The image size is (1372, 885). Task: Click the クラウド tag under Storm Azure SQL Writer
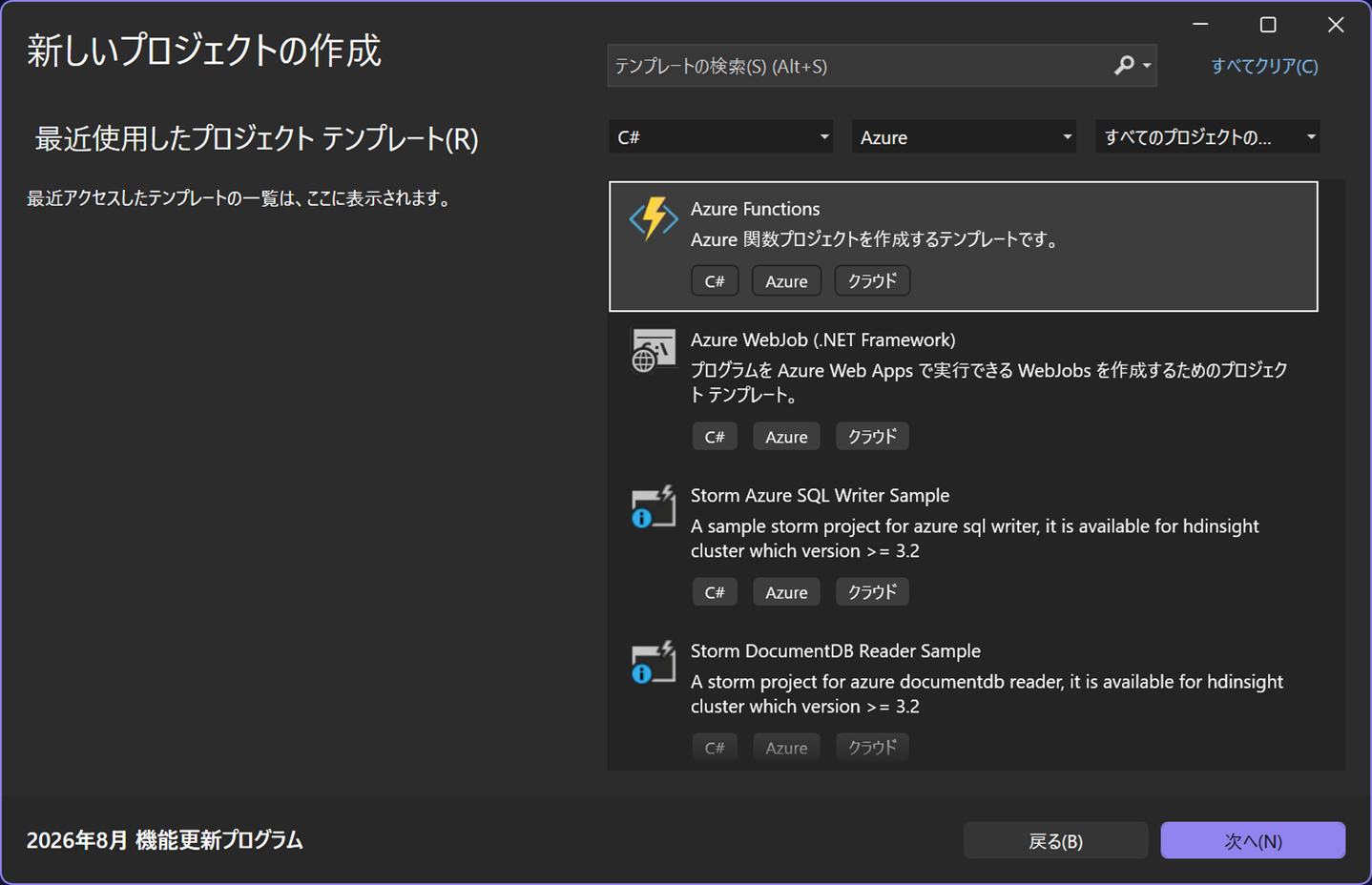pyautogui.click(x=872, y=592)
